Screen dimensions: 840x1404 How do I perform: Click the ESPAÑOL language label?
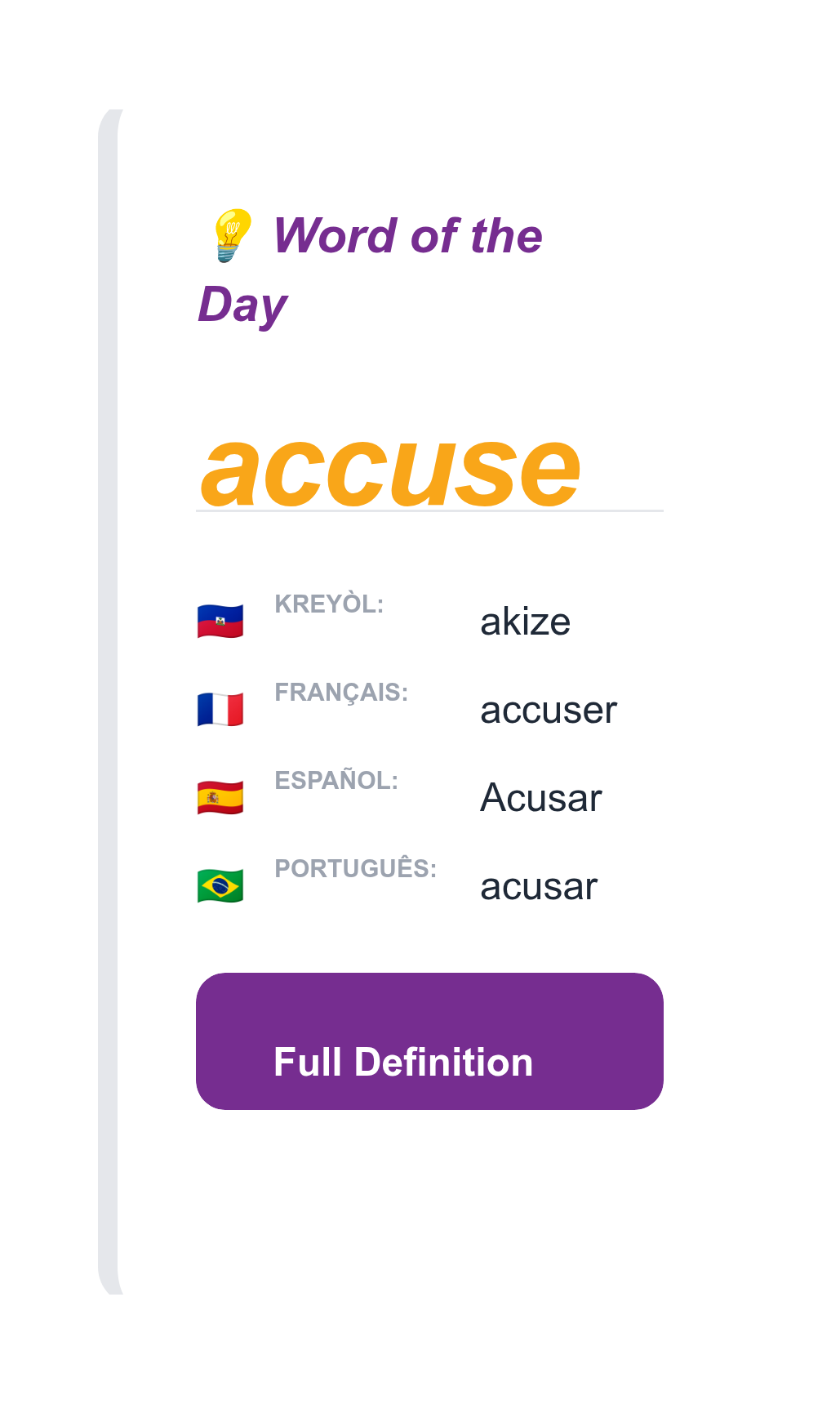point(337,779)
